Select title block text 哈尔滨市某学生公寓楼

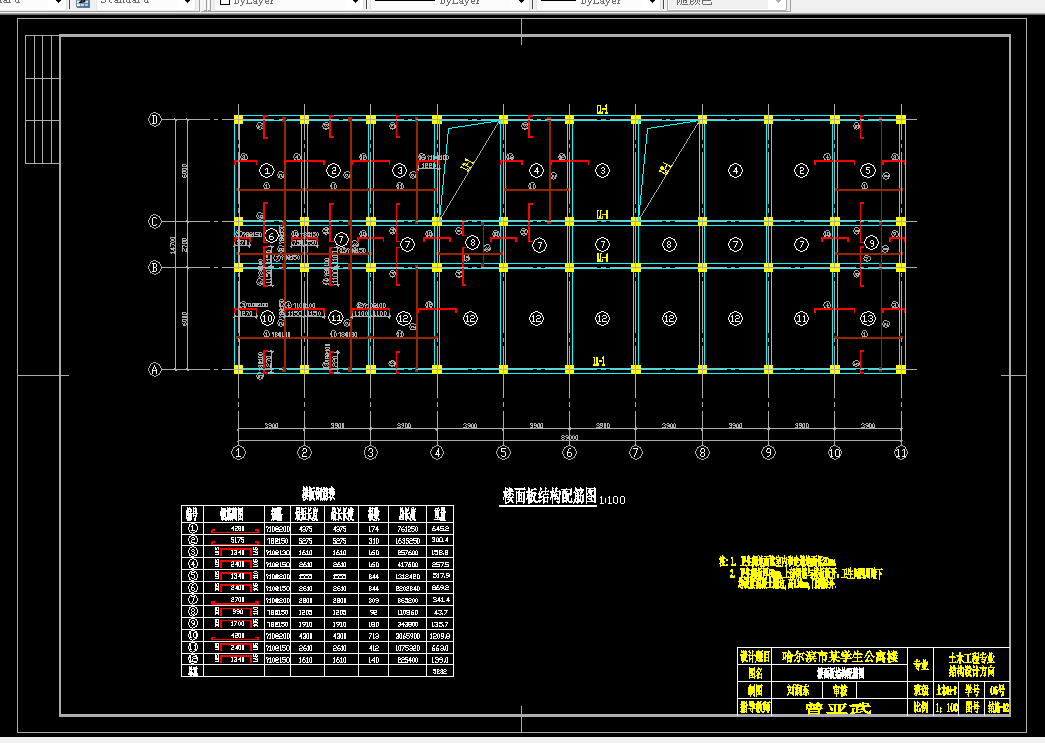click(840, 656)
